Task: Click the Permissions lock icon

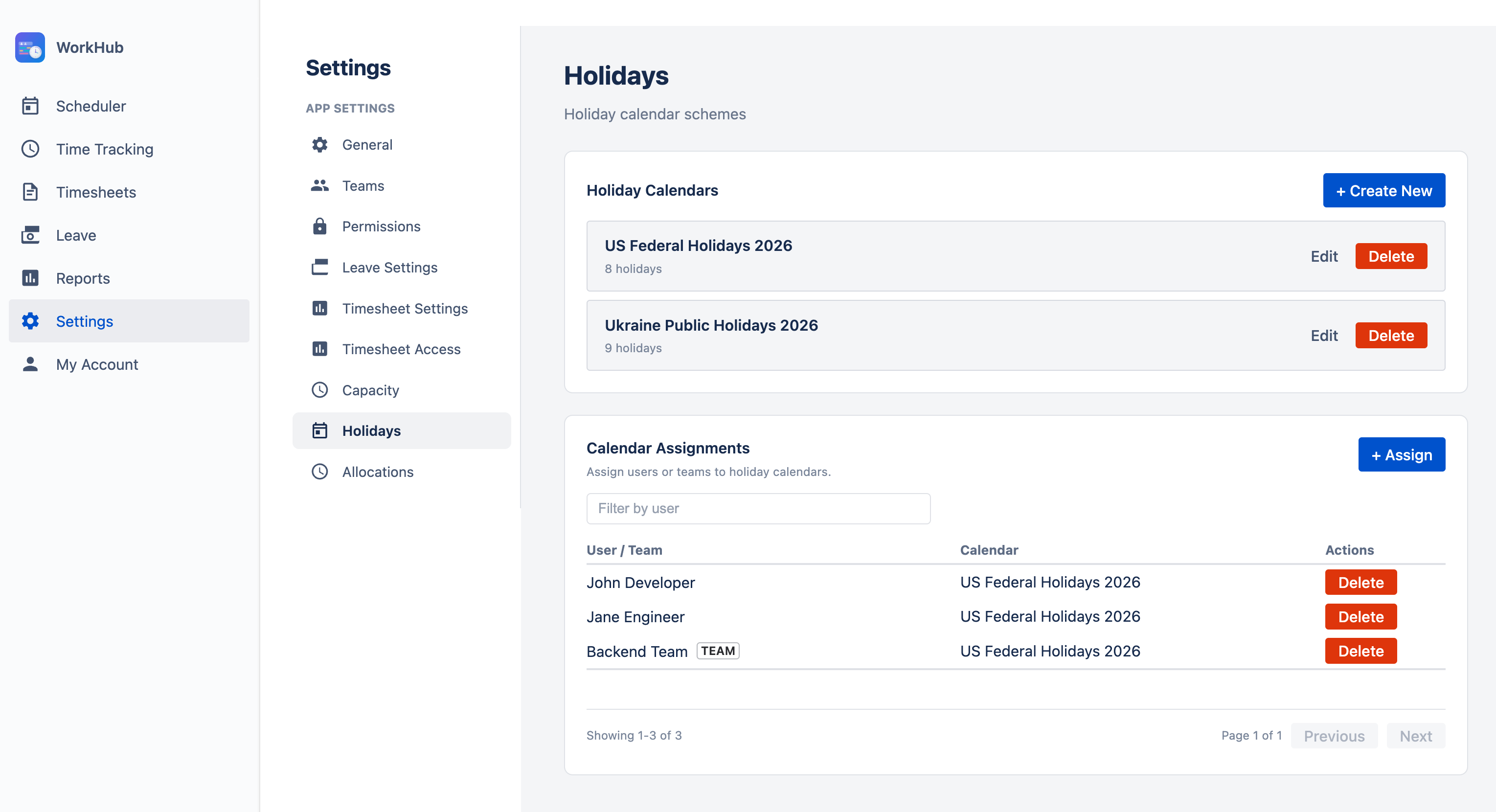Action: (319, 226)
